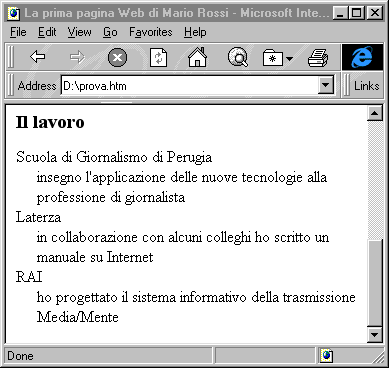
Task: Click the Back arrow toolbar button
Action: [x=37, y=57]
